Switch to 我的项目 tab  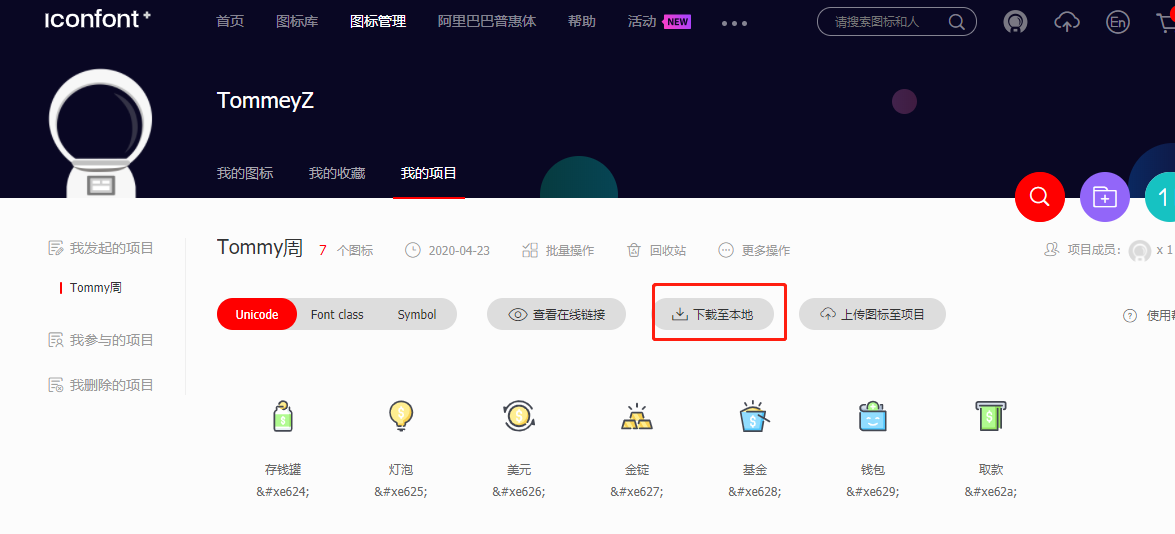click(x=429, y=174)
